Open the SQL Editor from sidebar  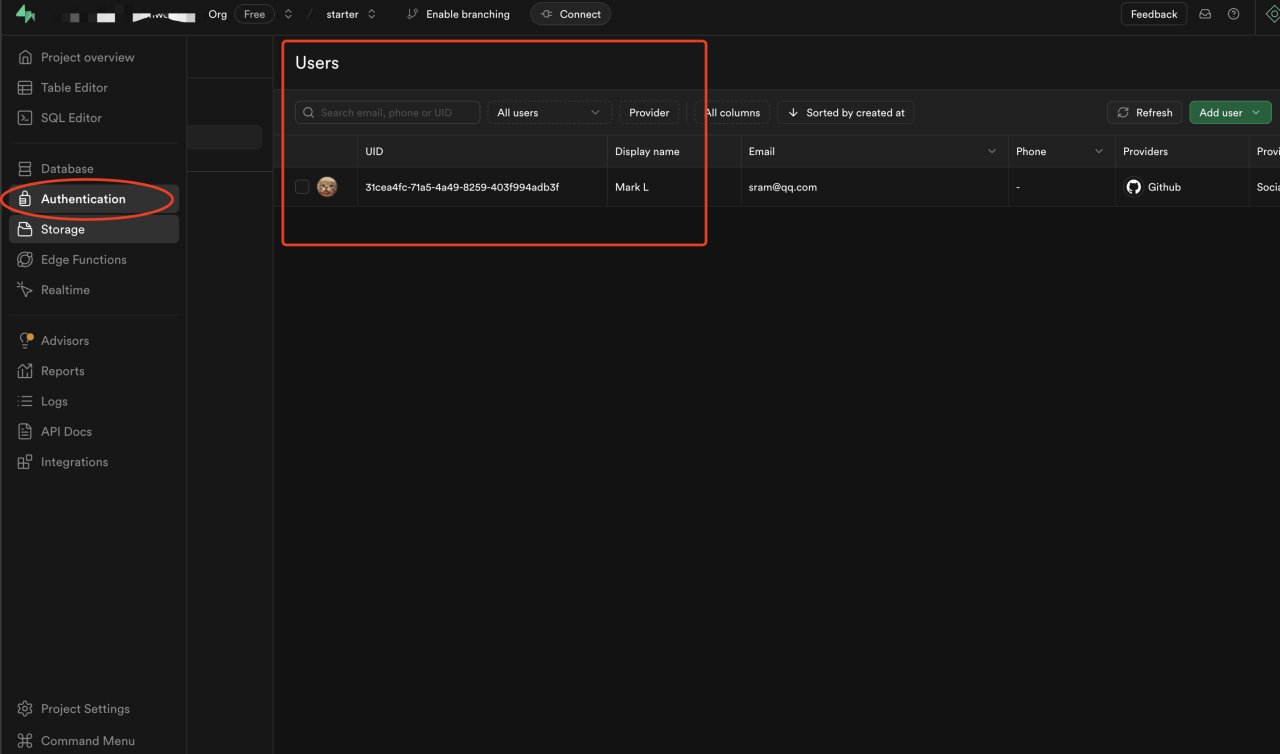click(x=70, y=118)
